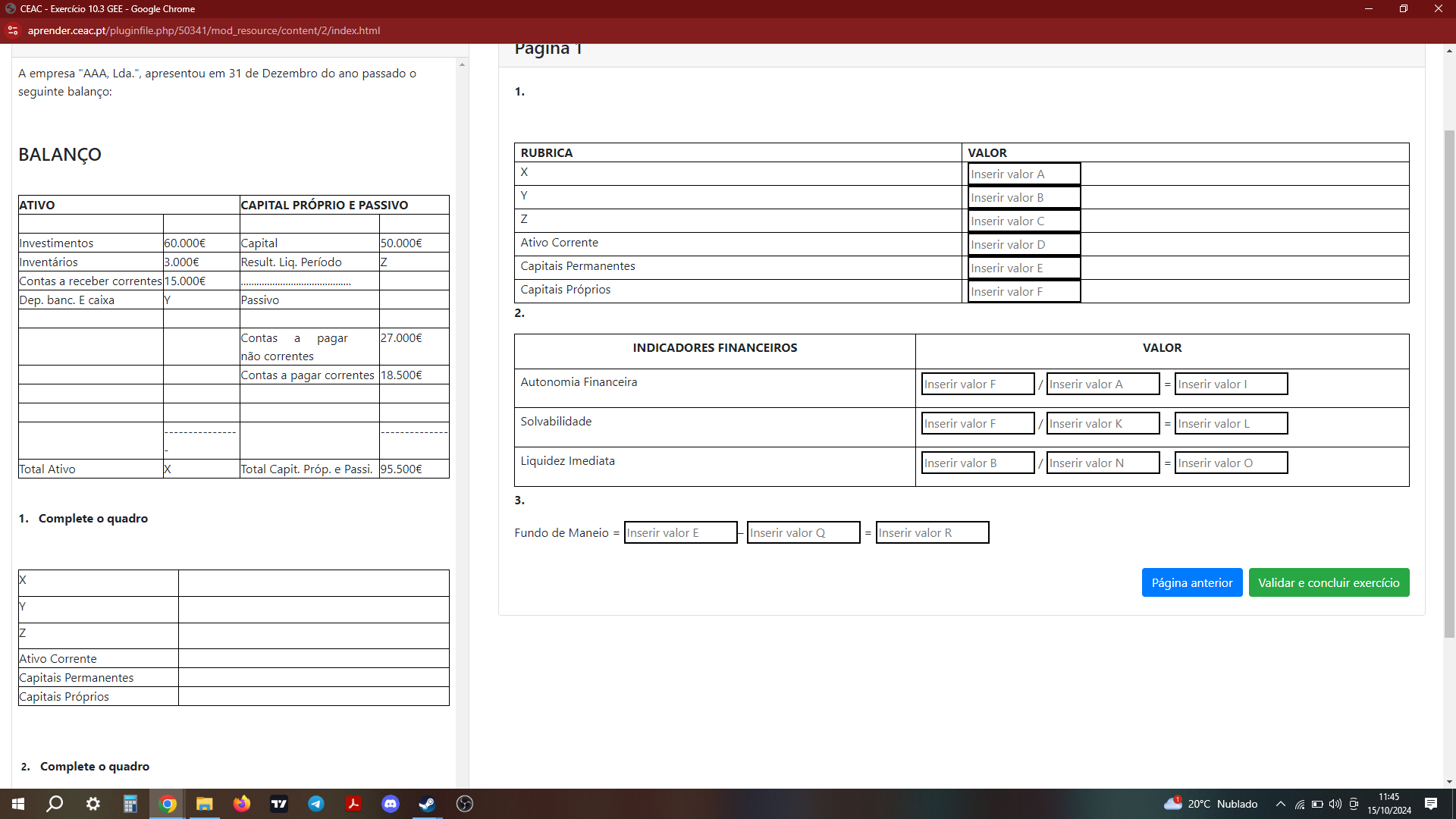Show hidden system tray icons
Screen dimensions: 1456x819
1281,804
